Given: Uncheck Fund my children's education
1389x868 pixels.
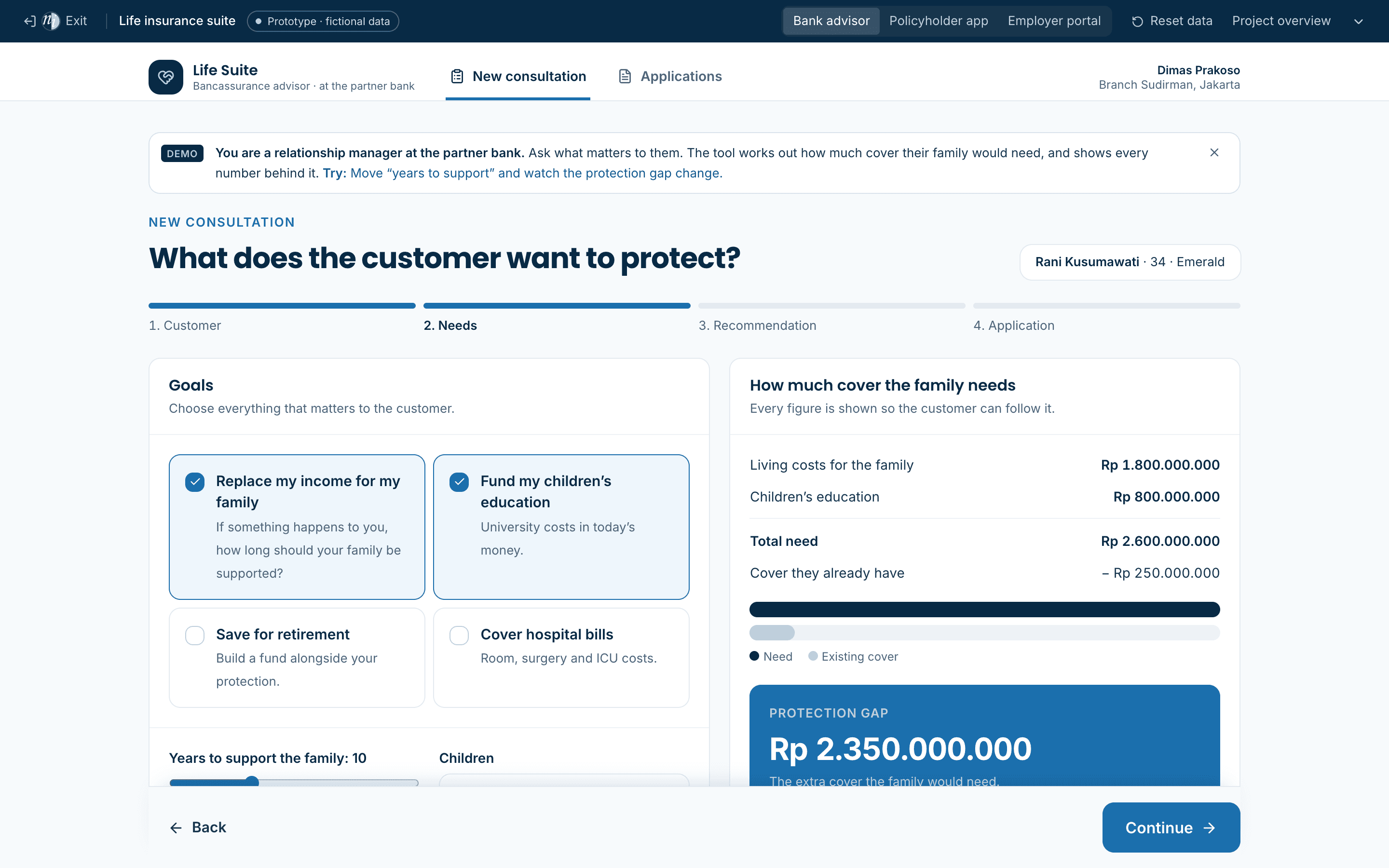Looking at the screenshot, I should [x=459, y=482].
